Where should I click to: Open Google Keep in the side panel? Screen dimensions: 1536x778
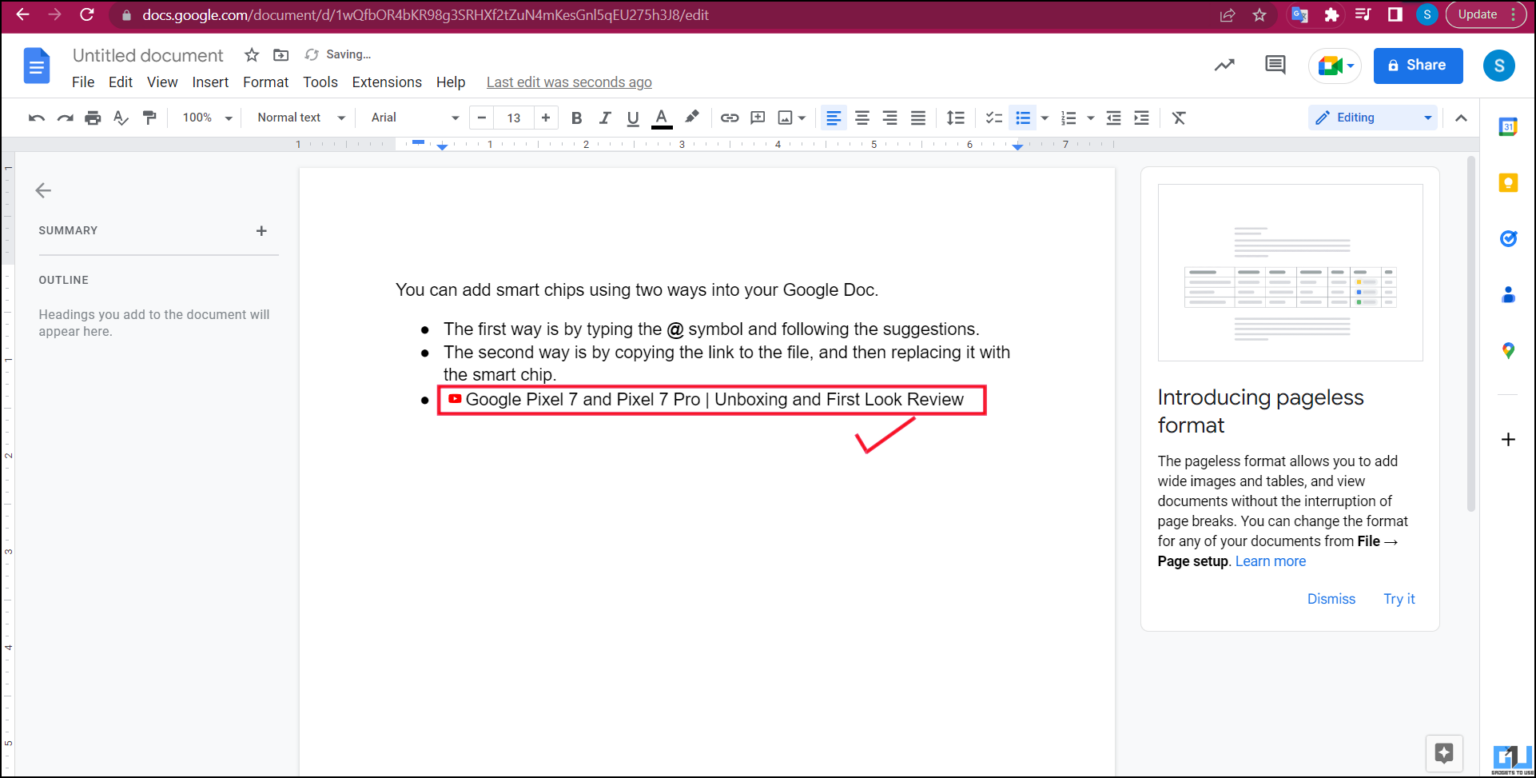click(1509, 182)
